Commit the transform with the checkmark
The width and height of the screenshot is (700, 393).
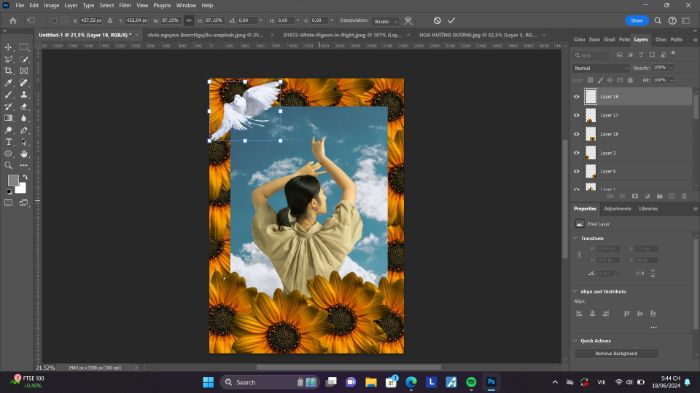coord(452,21)
